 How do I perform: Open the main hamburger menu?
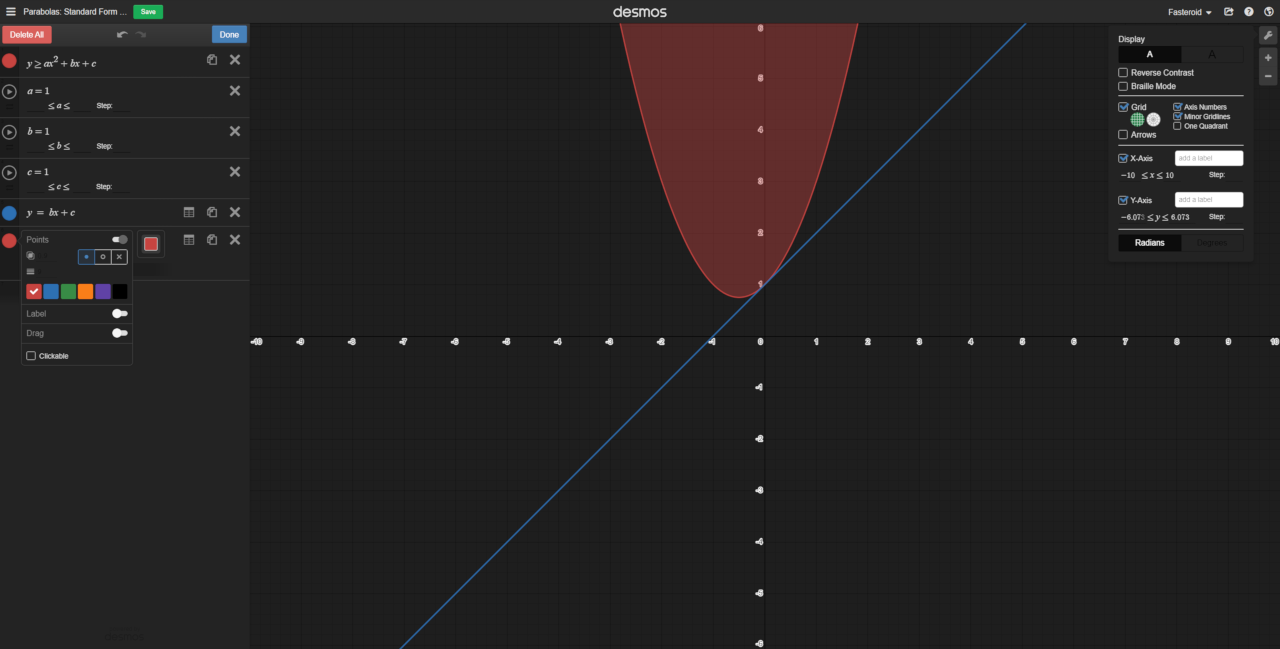(x=11, y=11)
